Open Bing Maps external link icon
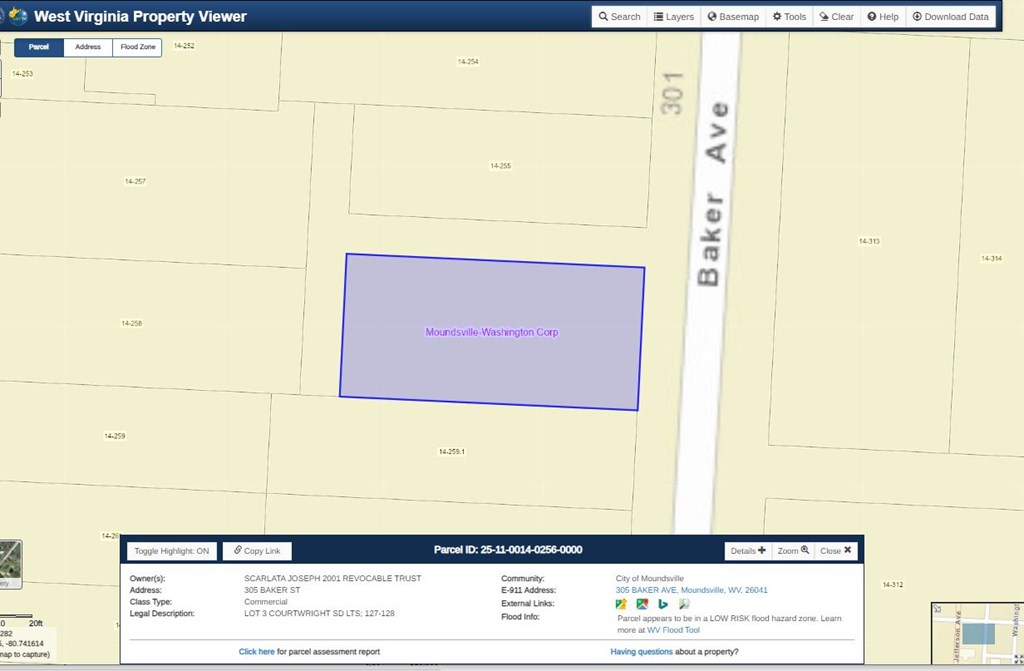 (x=663, y=604)
